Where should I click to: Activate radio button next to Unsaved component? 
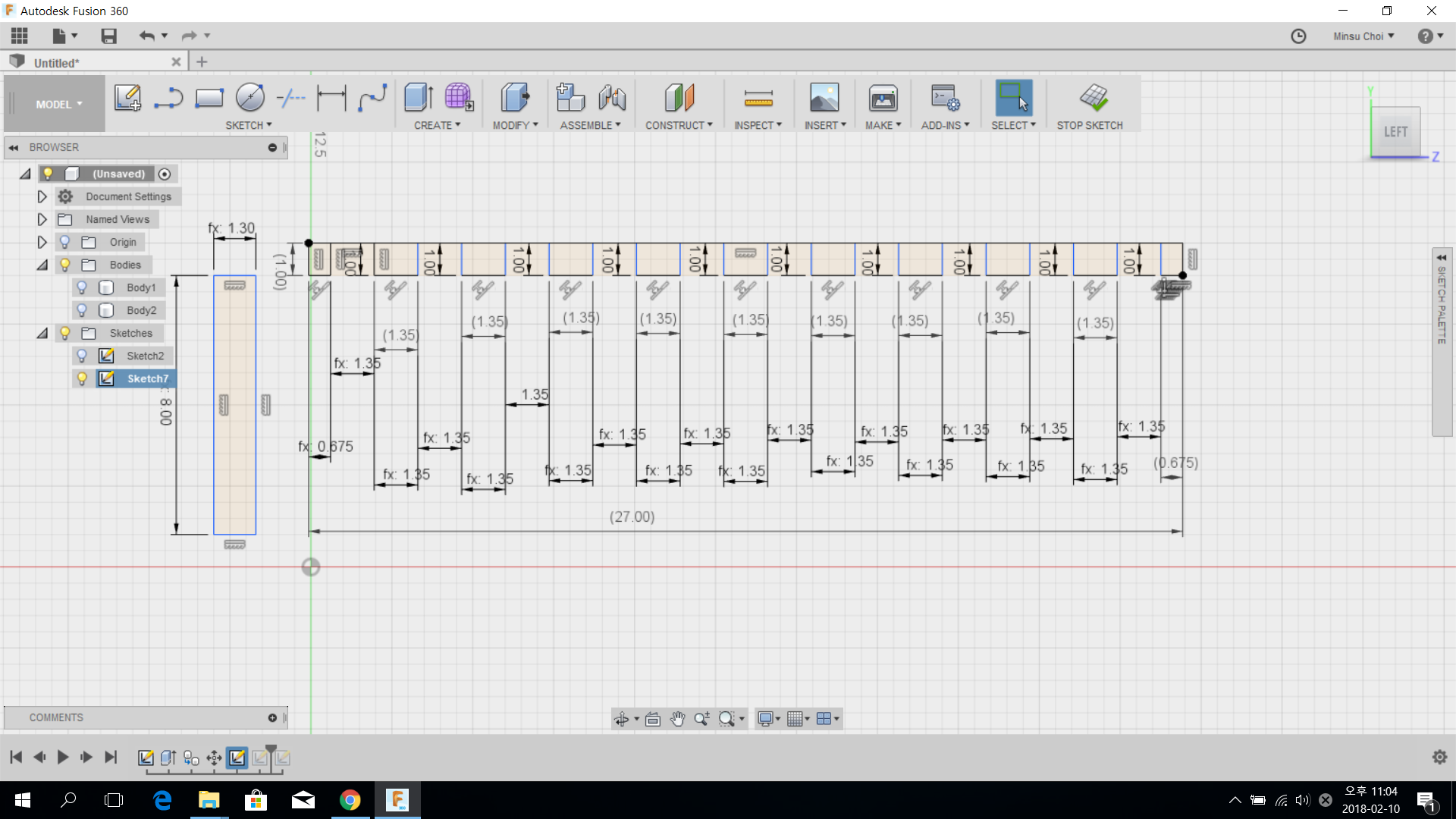(165, 174)
